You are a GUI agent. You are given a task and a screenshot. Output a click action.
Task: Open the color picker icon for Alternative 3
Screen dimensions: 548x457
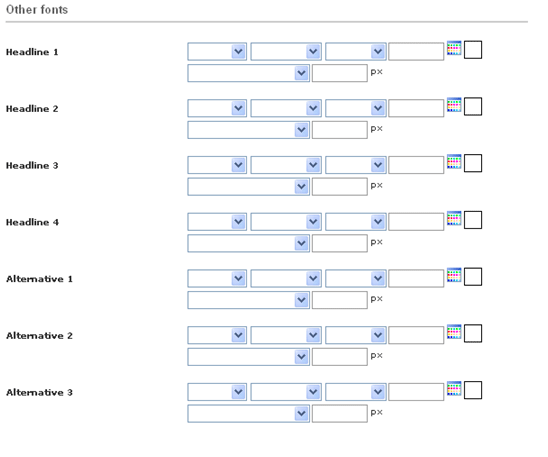tap(454, 389)
